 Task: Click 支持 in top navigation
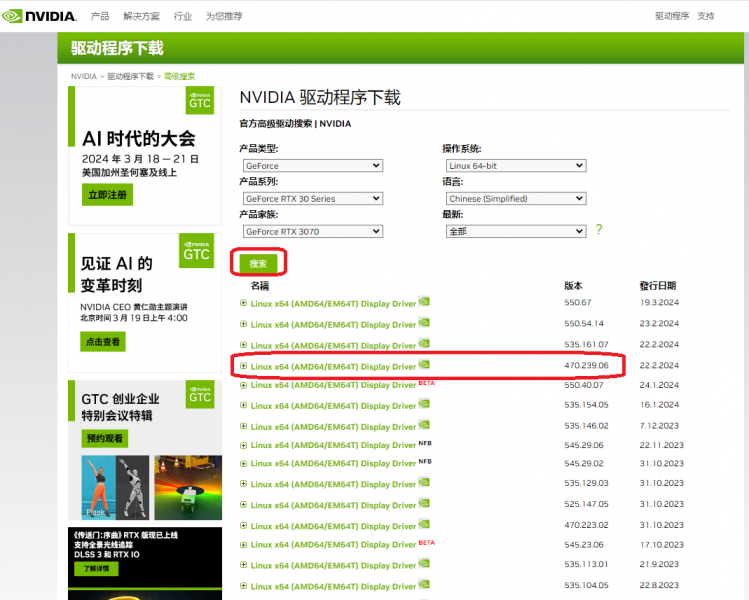(x=706, y=16)
